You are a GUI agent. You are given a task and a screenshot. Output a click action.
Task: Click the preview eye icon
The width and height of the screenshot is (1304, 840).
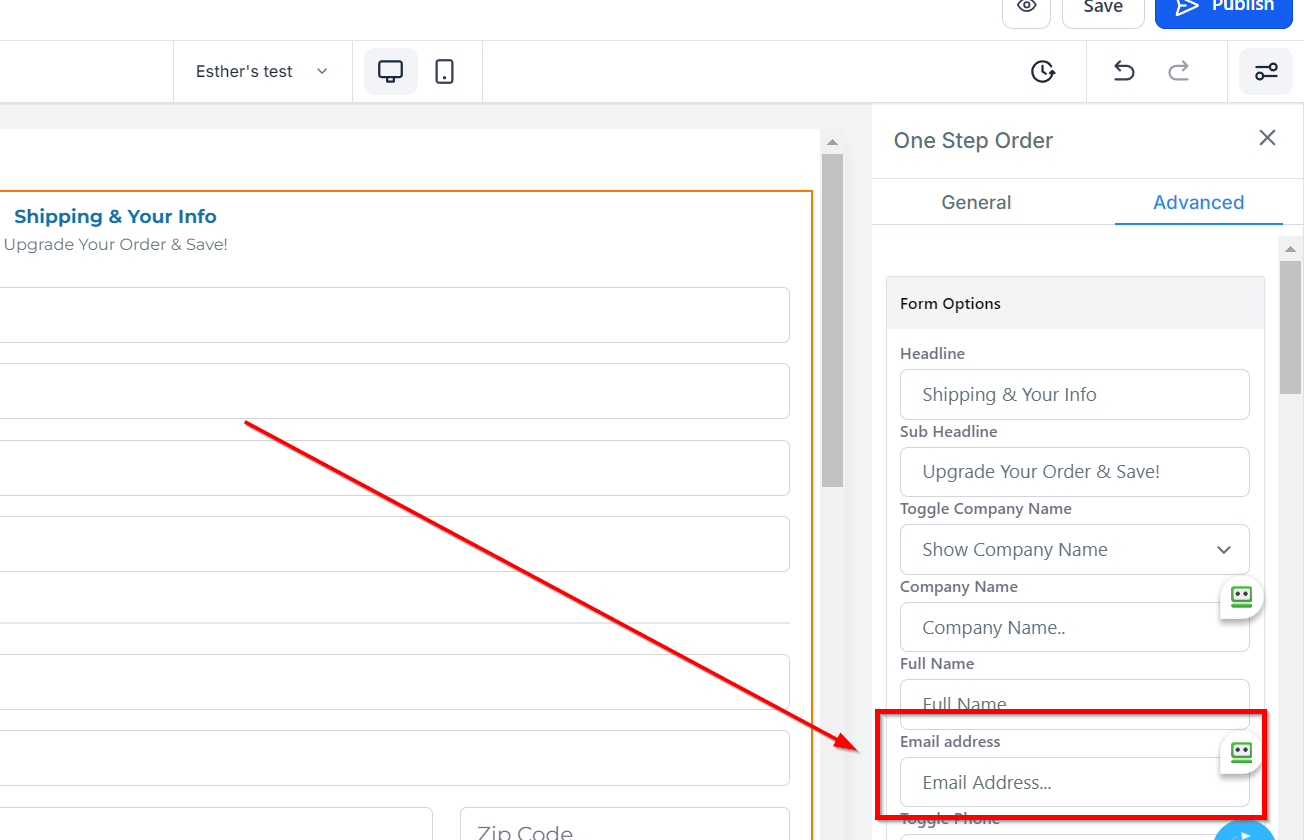[1026, 8]
